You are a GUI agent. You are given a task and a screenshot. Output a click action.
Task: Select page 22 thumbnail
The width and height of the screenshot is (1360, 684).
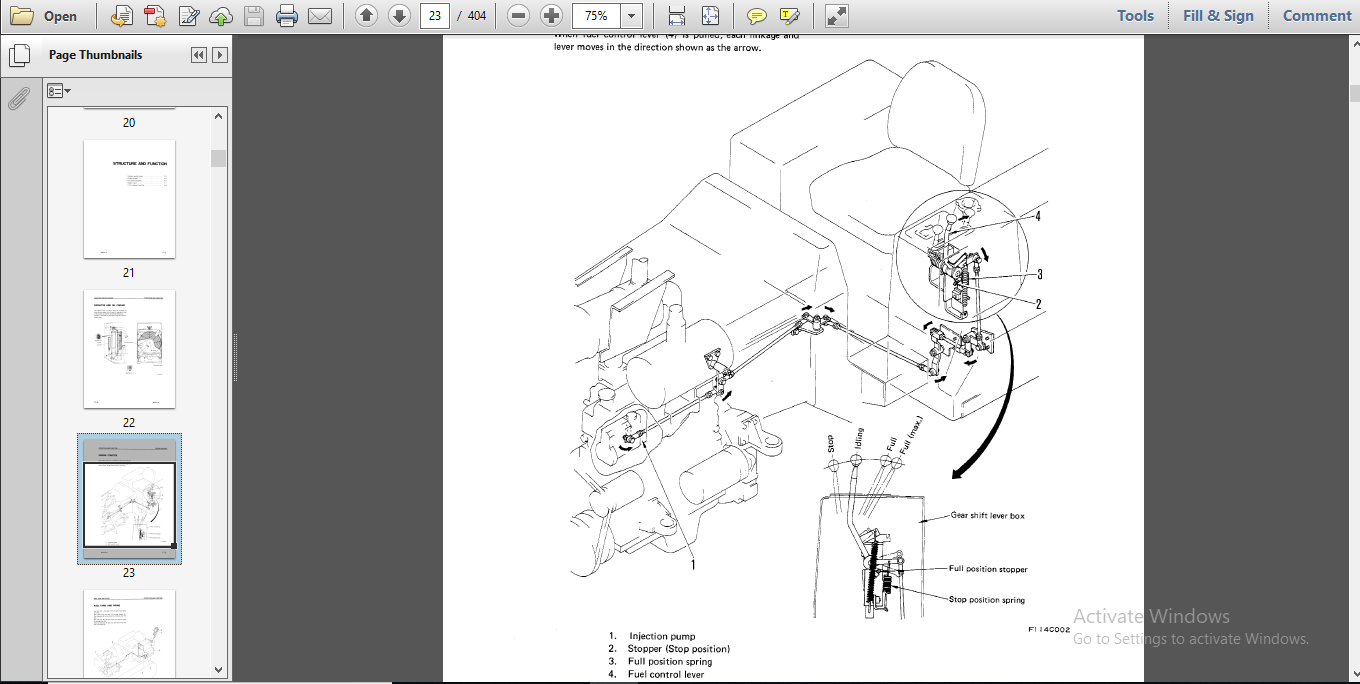129,349
